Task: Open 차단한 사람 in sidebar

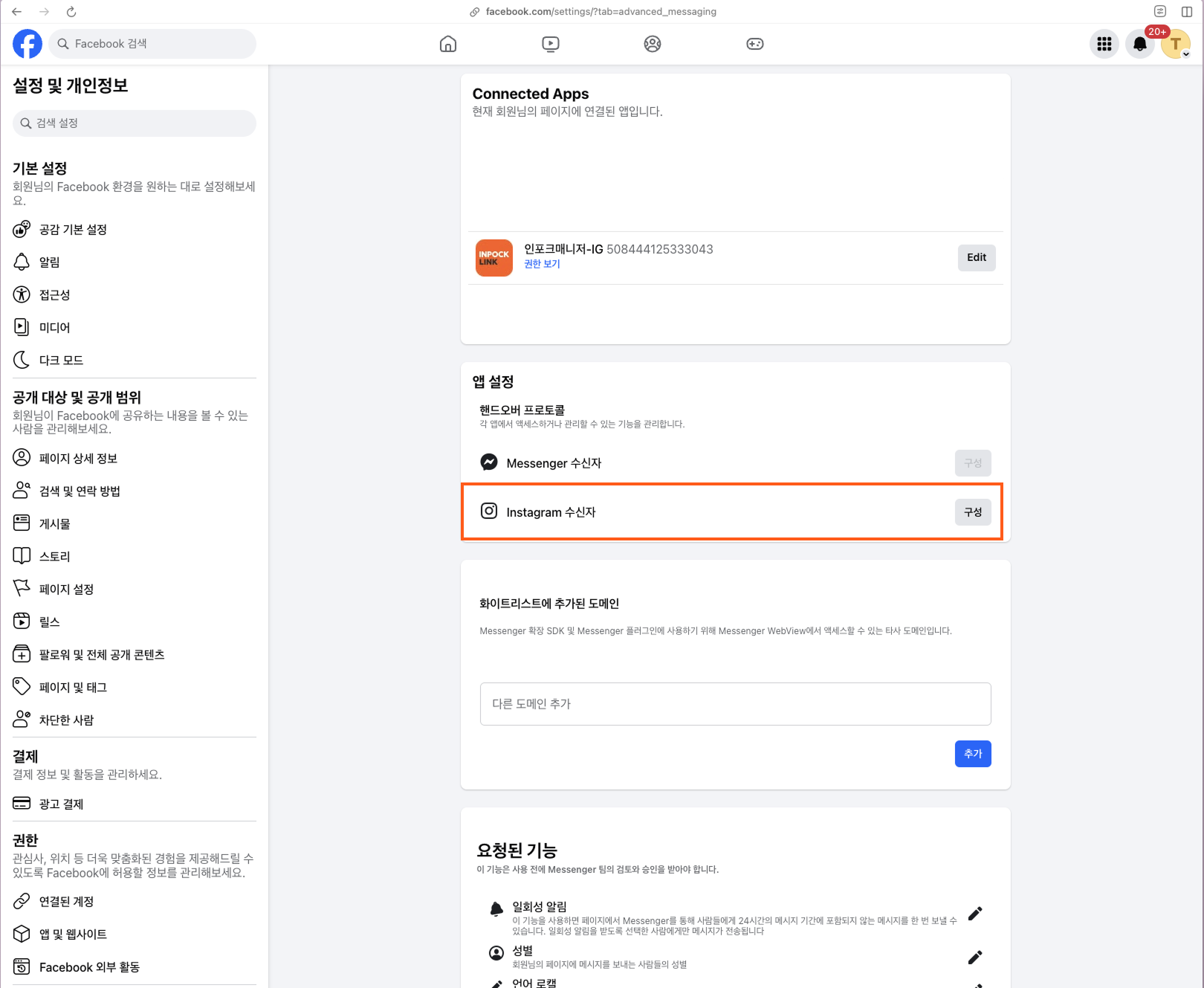Action: pos(135,720)
